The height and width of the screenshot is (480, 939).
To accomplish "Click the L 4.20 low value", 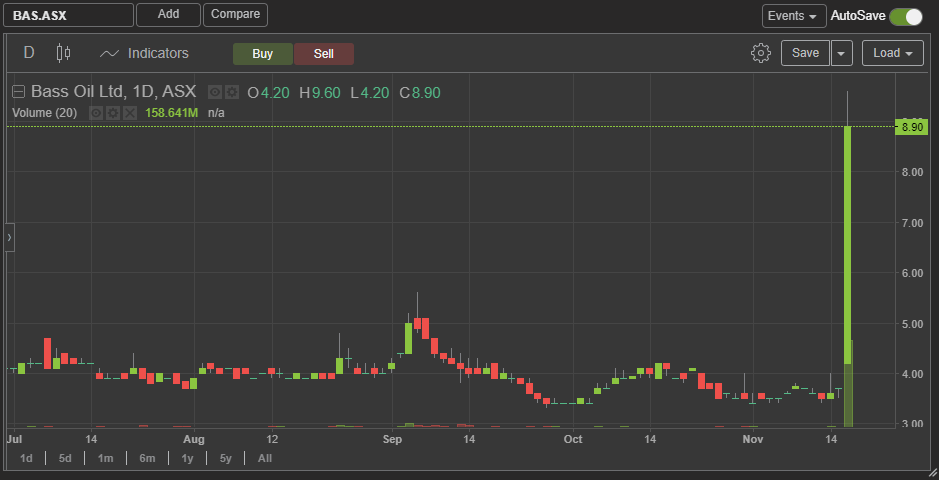I will coord(370,93).
